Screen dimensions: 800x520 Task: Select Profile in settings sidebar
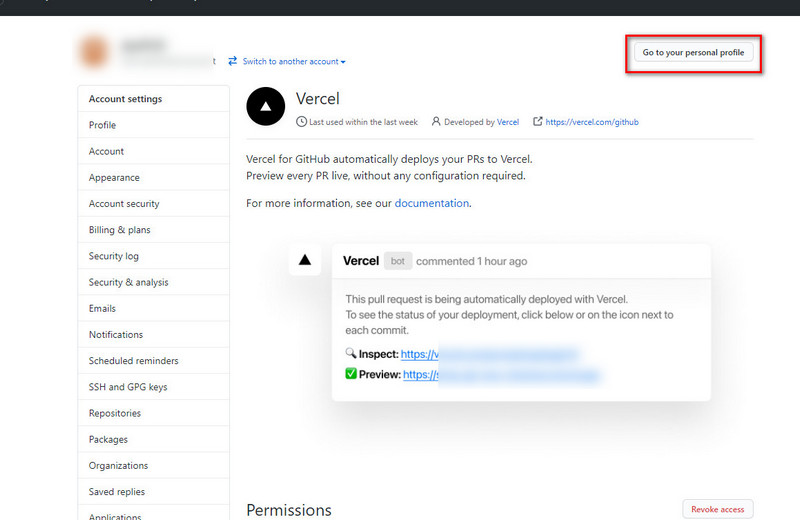point(154,125)
